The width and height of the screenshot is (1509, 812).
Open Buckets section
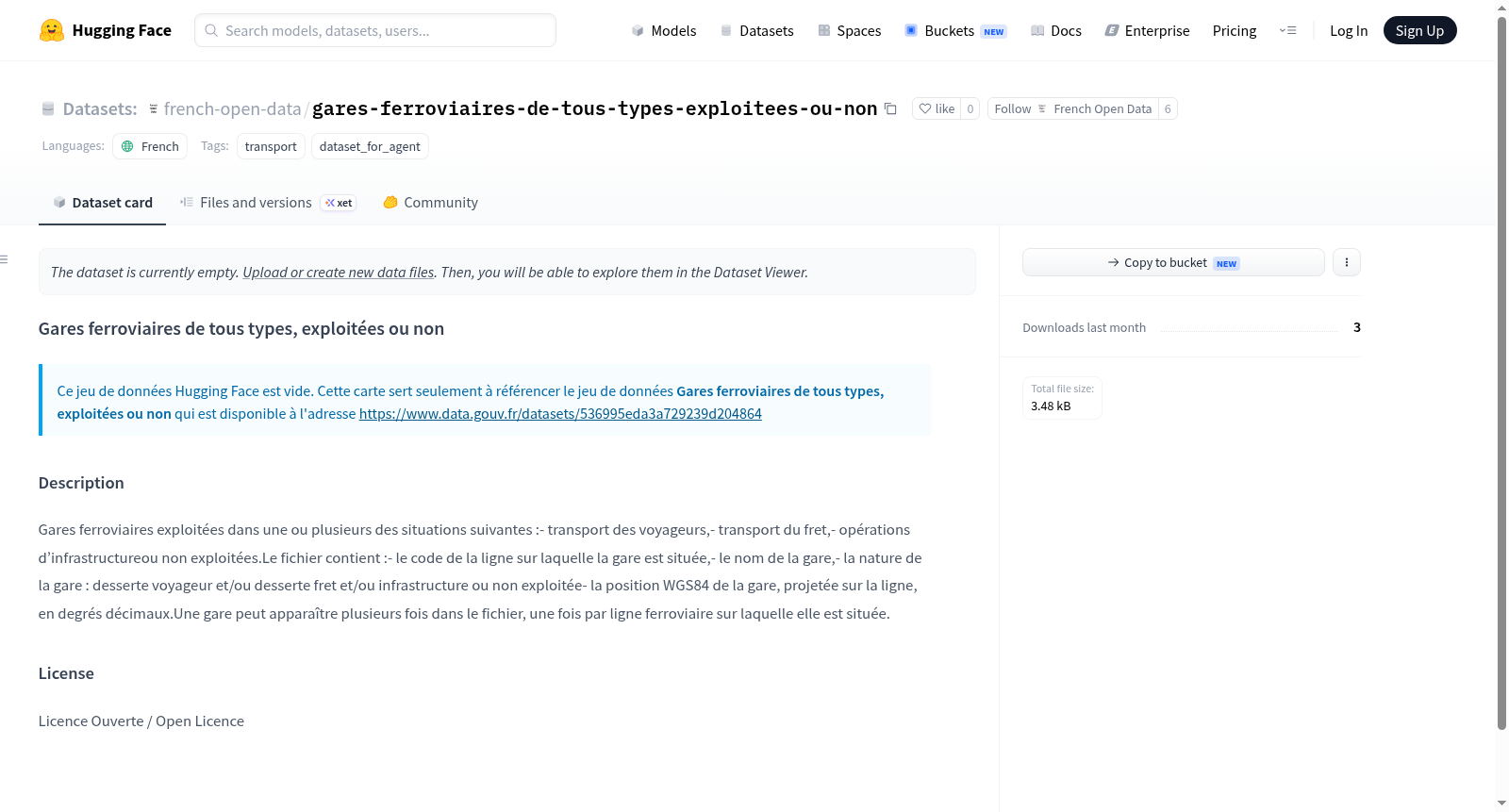[x=955, y=30]
